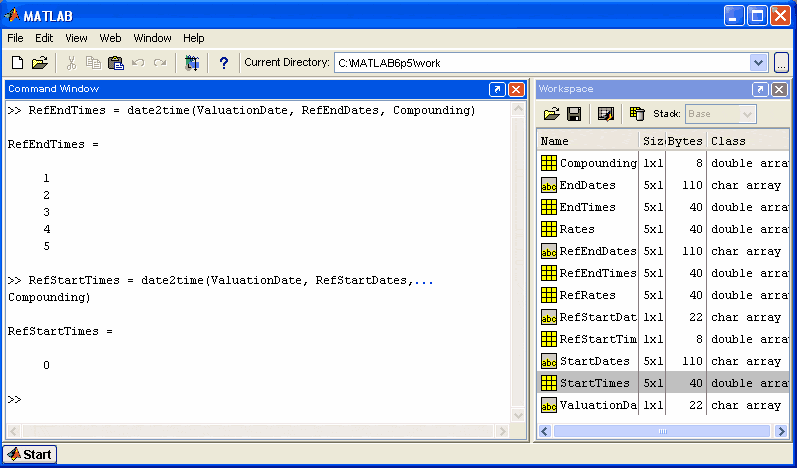The image size is (797, 468).
Task: Undock the Workspace panel
Action: tap(760, 90)
